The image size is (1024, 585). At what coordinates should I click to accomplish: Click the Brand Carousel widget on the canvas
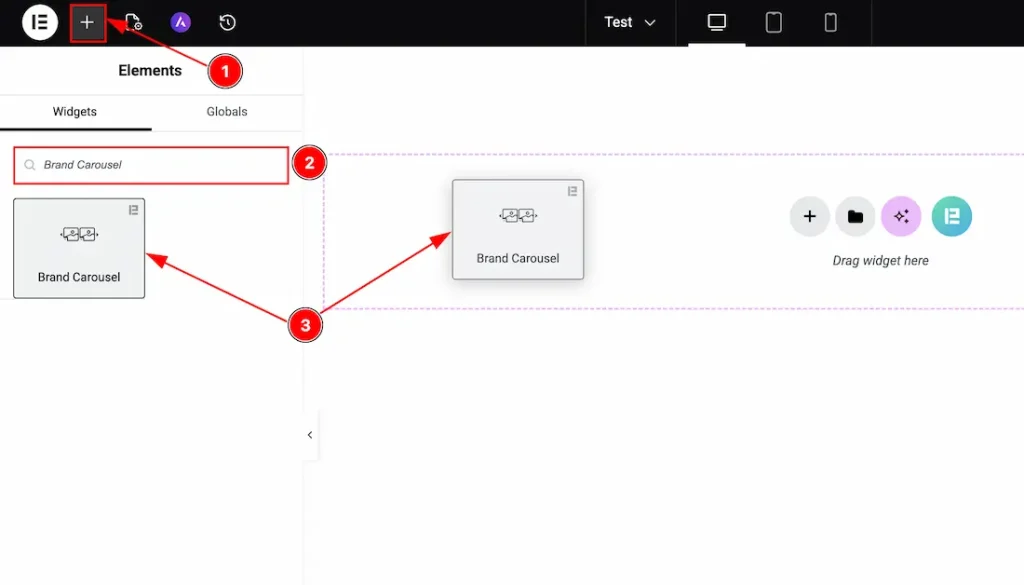tap(518, 229)
